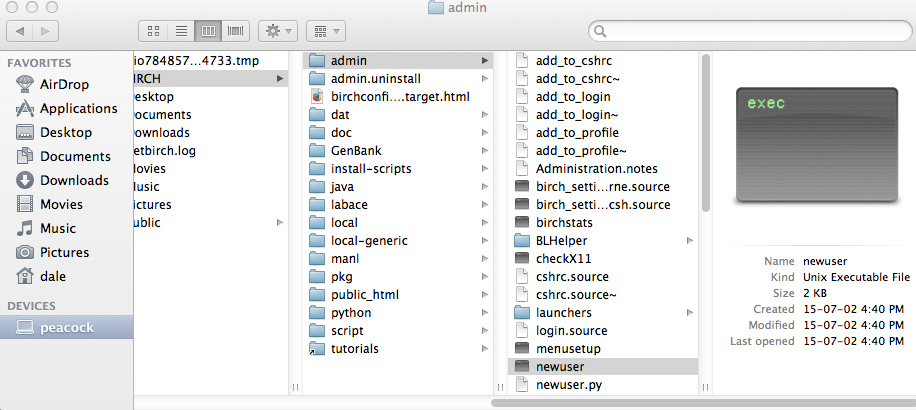Go to Downloads in the sidebar
Screen dimensions: 916x410
pos(74,180)
